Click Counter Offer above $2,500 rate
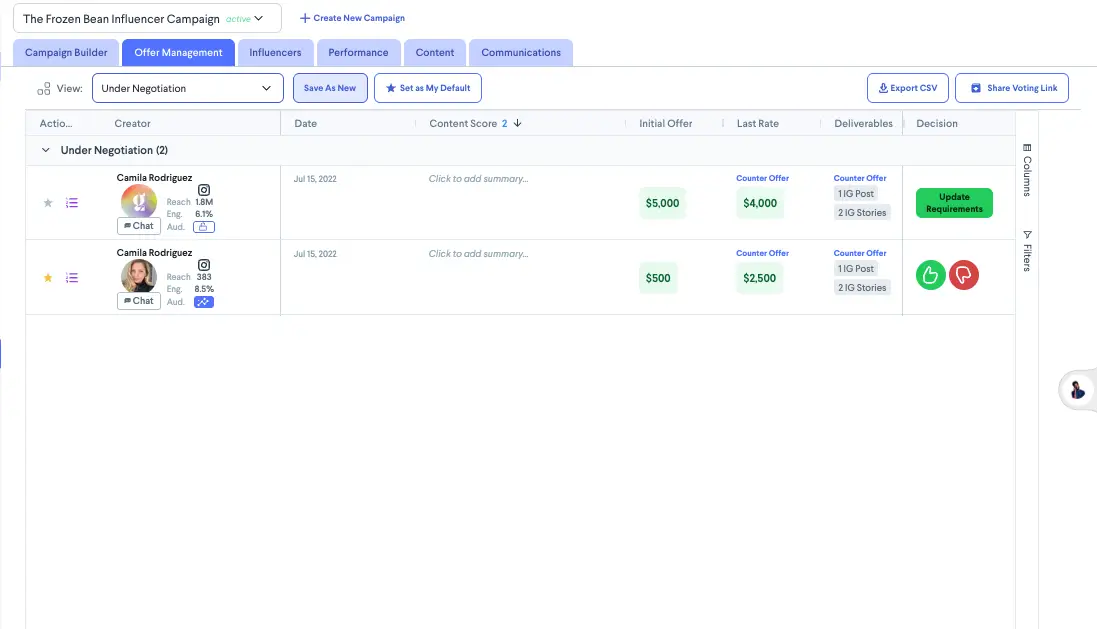 (x=763, y=253)
